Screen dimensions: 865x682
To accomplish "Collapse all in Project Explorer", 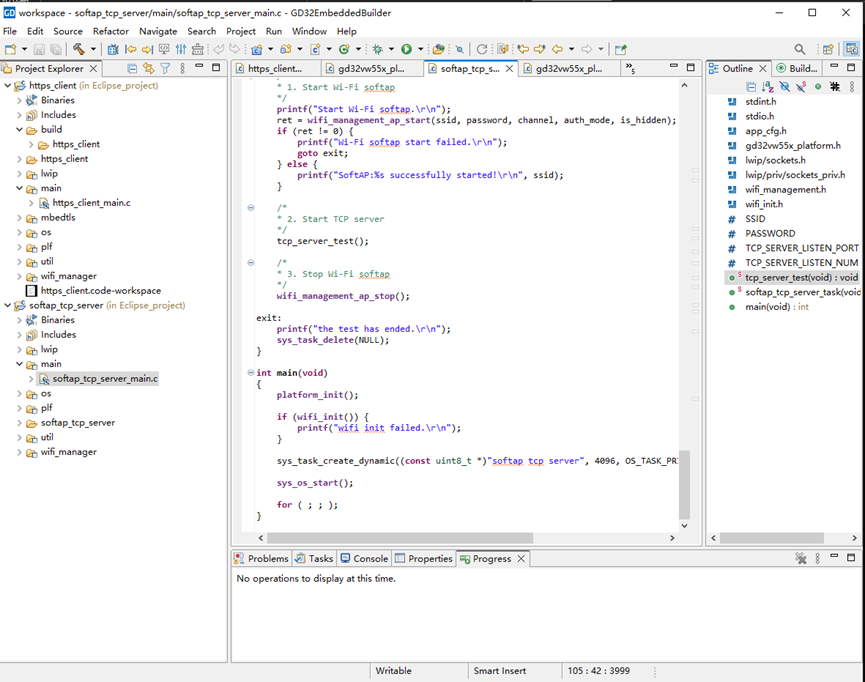I will (x=132, y=69).
